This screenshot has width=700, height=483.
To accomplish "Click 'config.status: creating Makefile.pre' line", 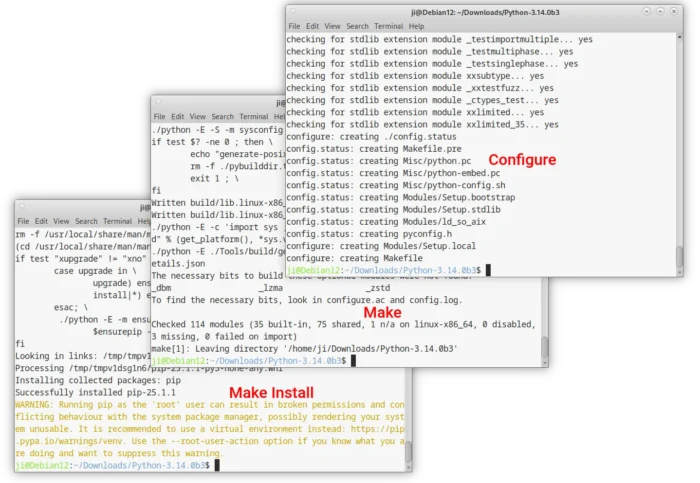I will (x=374, y=149).
